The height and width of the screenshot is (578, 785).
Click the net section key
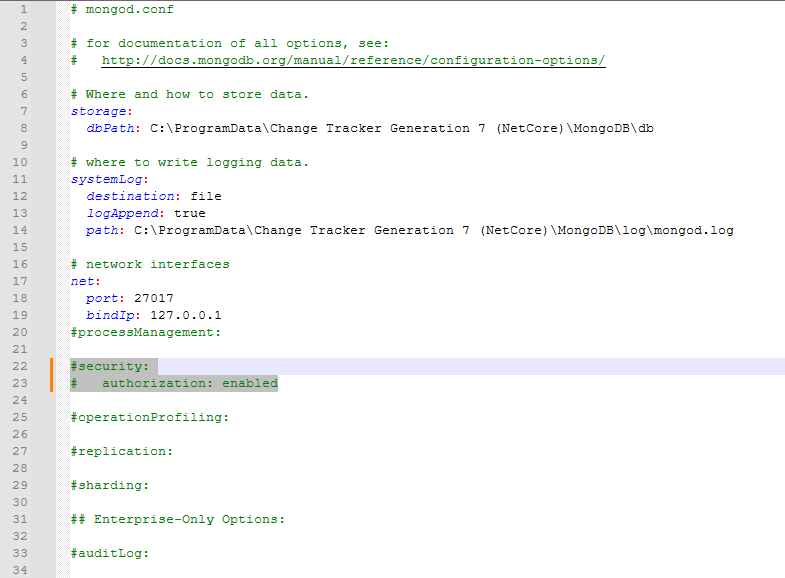pyautogui.click(x=83, y=281)
